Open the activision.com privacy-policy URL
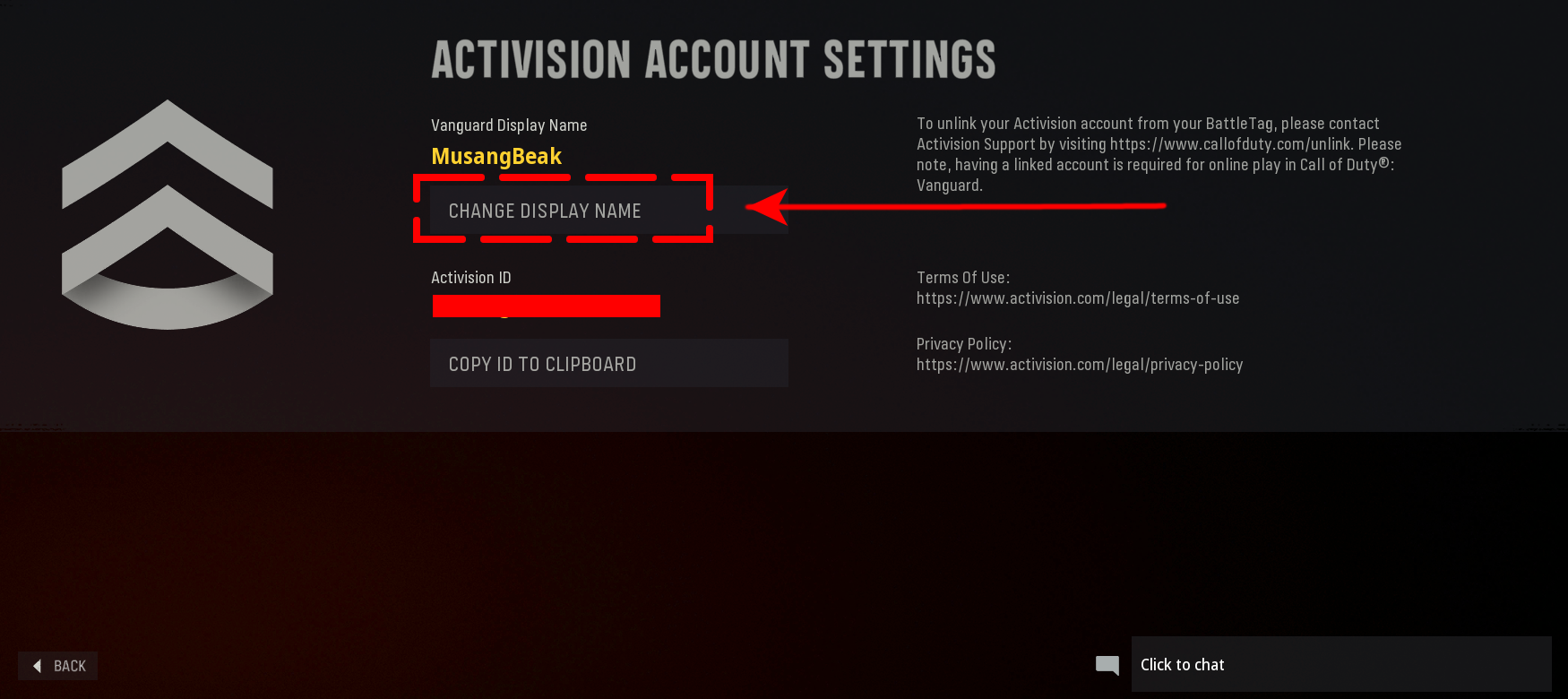 pos(1080,365)
